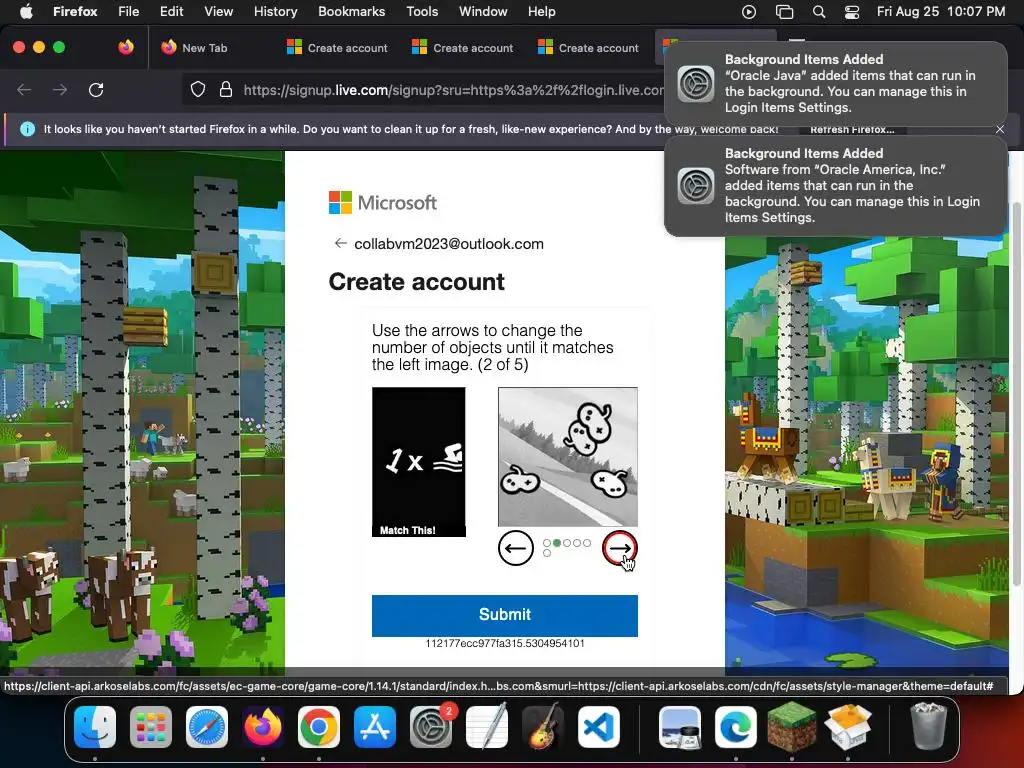Click the site security padlock icon
The width and height of the screenshot is (1024, 768).
pos(226,89)
